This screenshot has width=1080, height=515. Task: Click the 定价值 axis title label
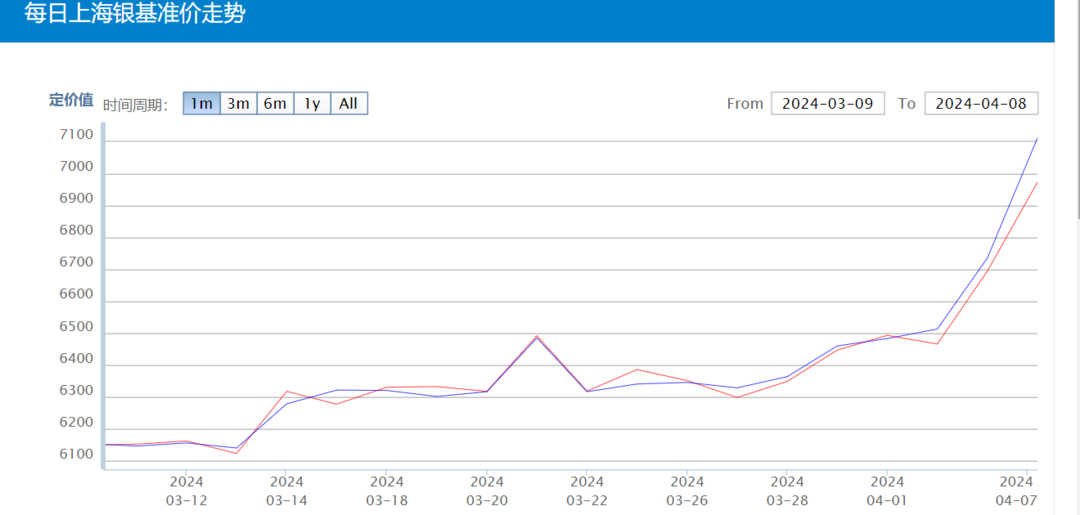pos(71,100)
